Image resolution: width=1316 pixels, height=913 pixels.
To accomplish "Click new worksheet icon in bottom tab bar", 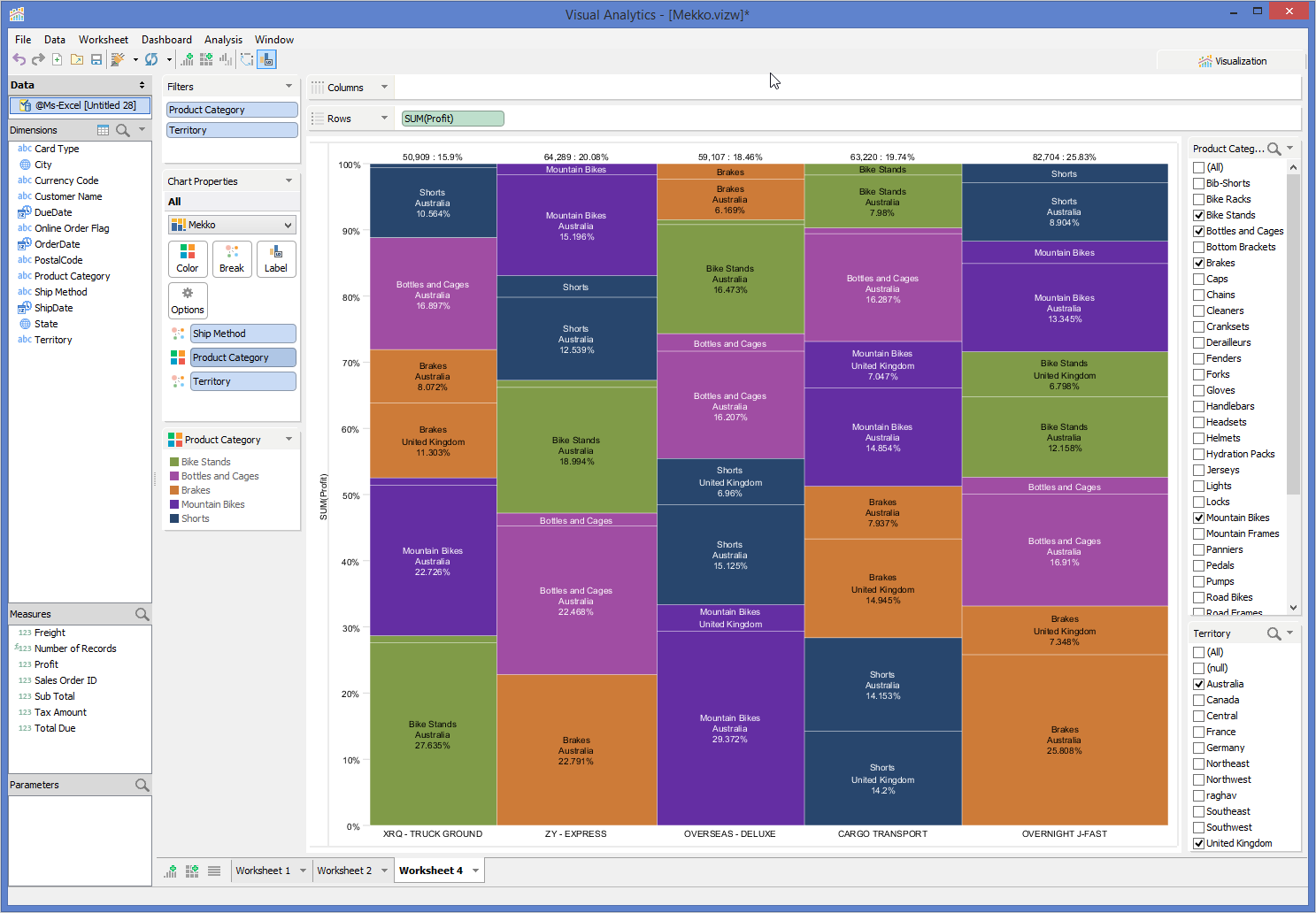I will 171,871.
